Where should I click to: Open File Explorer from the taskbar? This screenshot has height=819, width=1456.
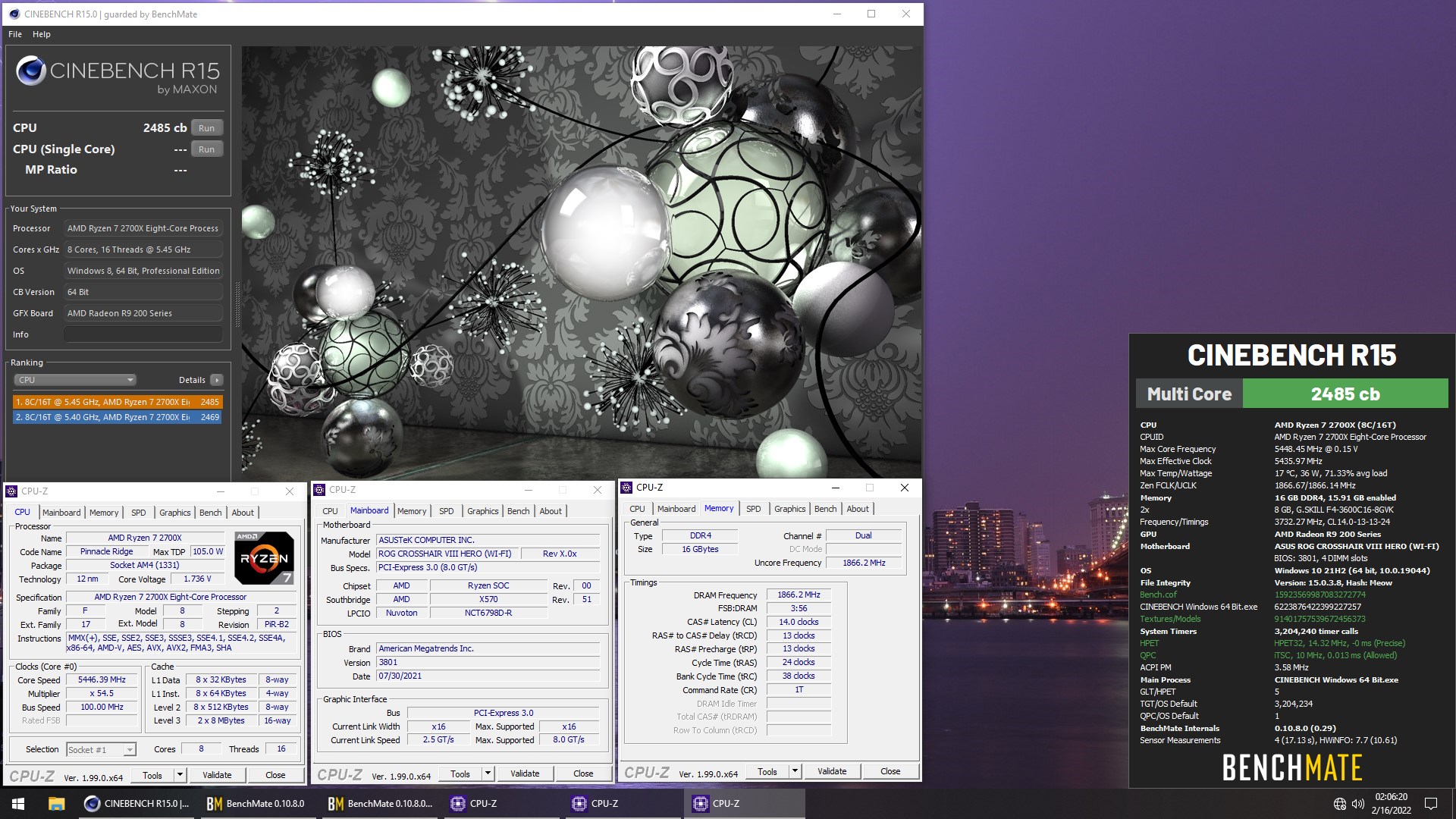(56, 804)
